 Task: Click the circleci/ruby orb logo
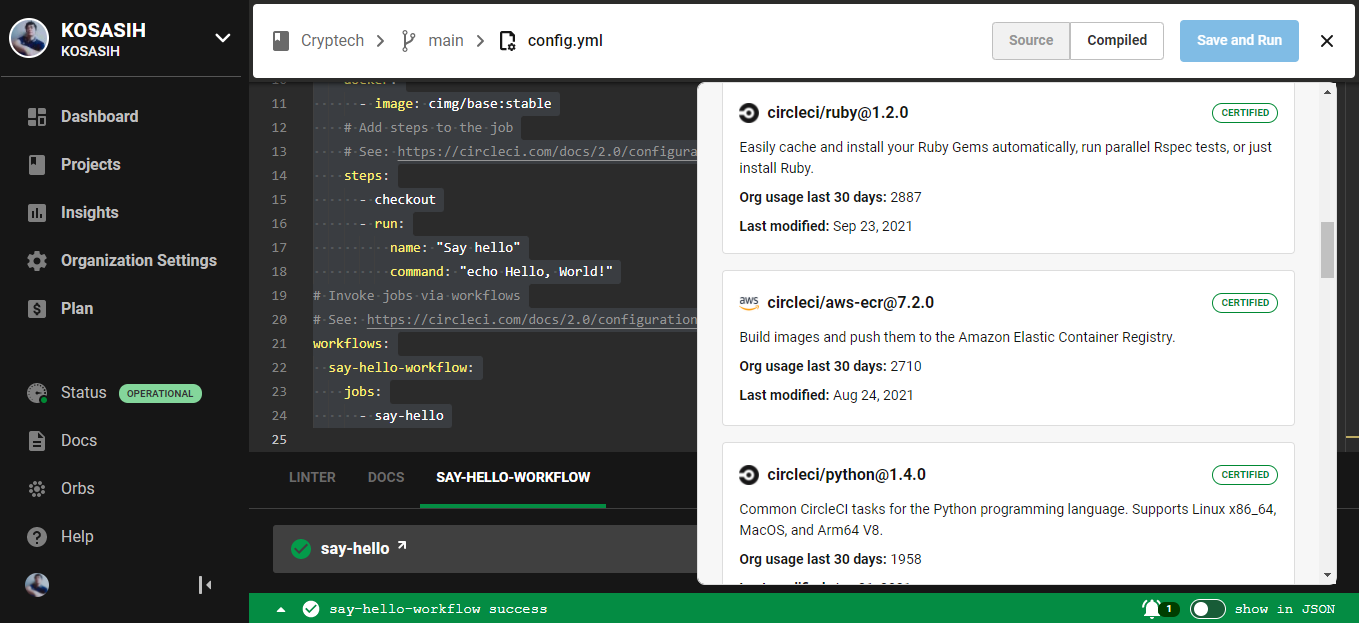(x=749, y=113)
